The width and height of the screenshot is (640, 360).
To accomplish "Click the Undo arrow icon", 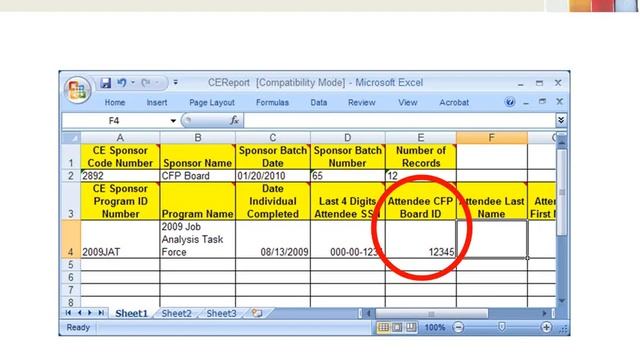I will click(122, 83).
